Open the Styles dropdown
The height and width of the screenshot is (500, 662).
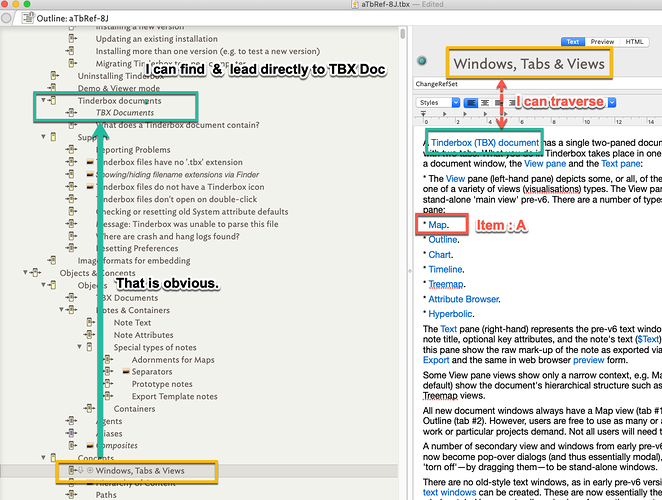click(x=438, y=103)
